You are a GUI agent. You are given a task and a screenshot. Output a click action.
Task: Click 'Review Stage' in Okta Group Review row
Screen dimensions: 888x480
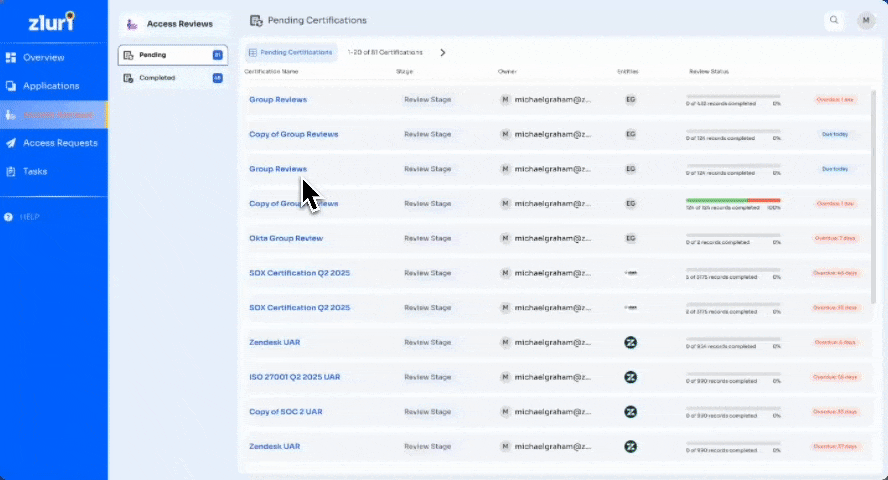[x=428, y=238]
